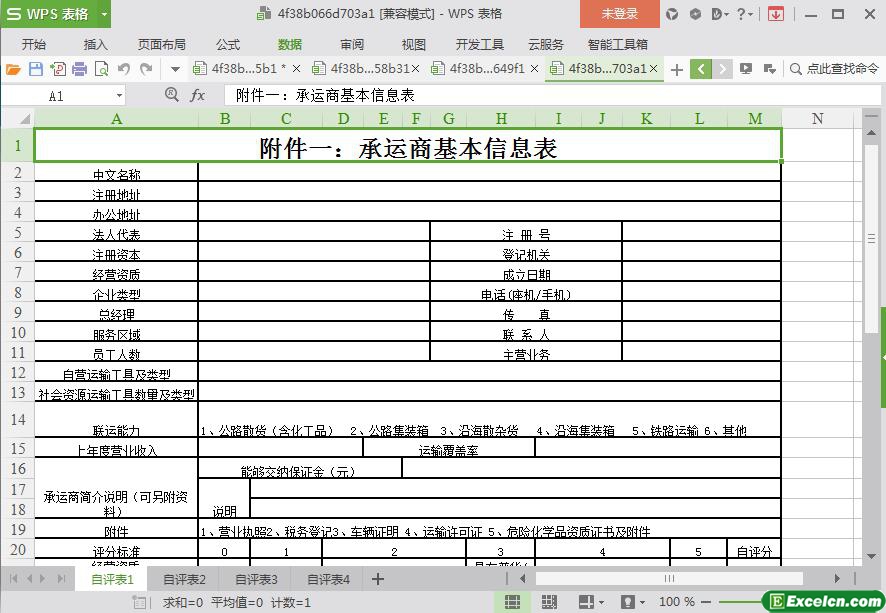Close the document tab 4f38b...5b1
The height and width of the screenshot is (613, 886).
[x=297, y=69]
